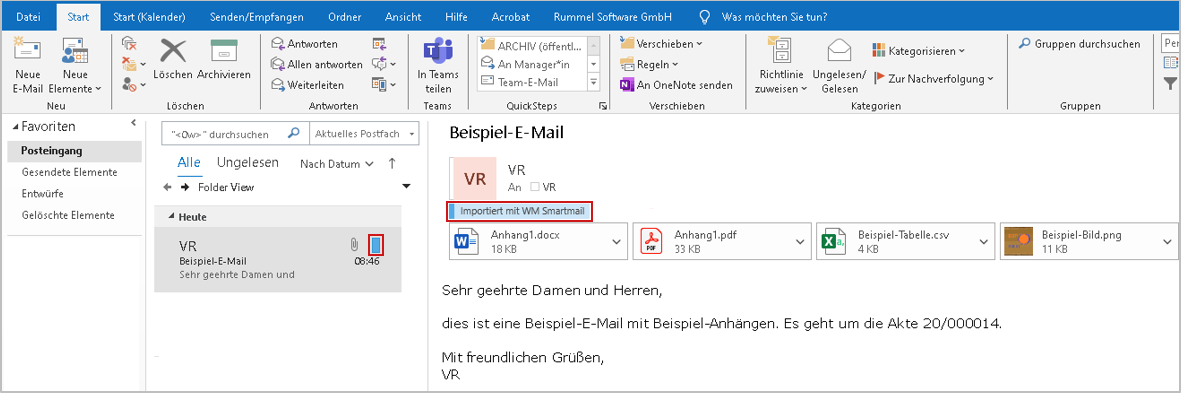1181x394 pixels.
Task: Toggle Ungelesen/Gelesen status
Action: click(839, 66)
